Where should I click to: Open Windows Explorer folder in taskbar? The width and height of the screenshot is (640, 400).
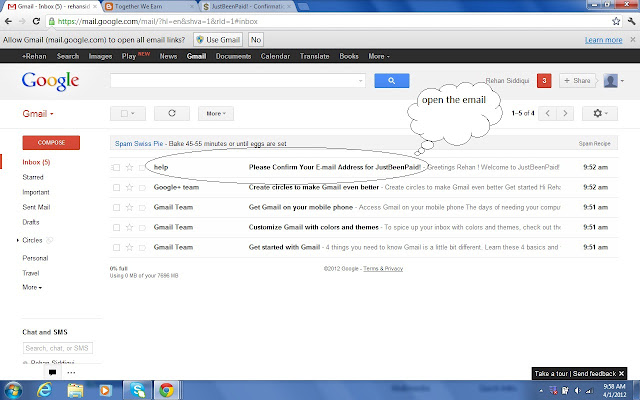[x=75, y=390]
